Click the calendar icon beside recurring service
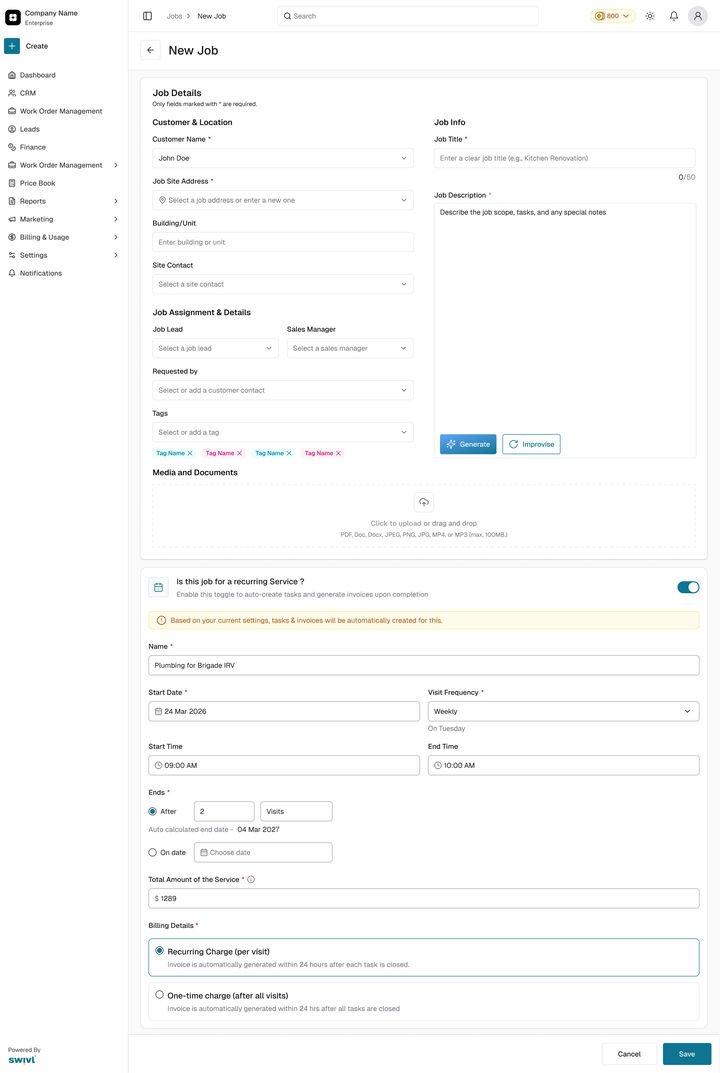Screen dimensions: 720x1073 158,587
